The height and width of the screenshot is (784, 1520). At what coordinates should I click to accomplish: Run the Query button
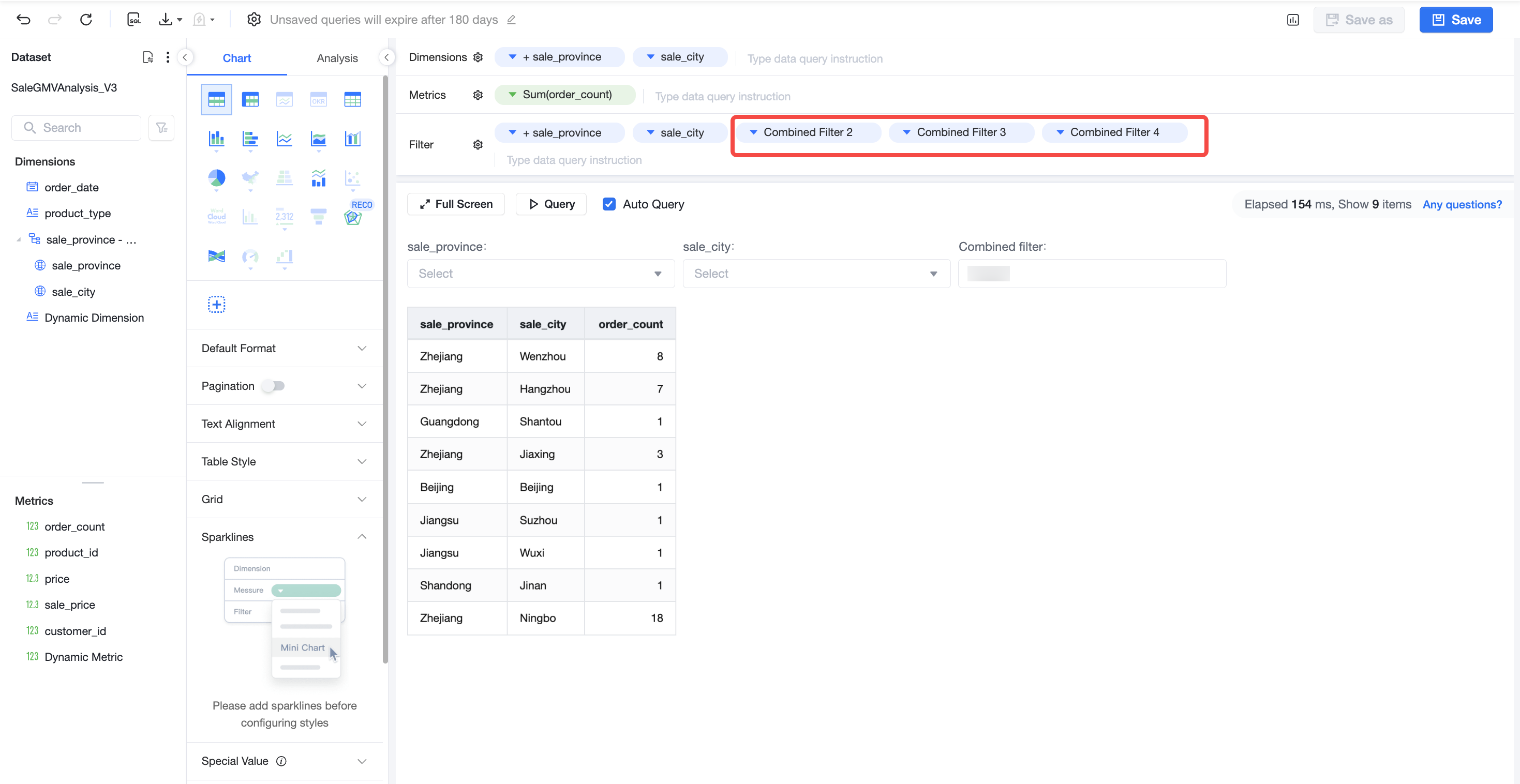click(x=551, y=204)
